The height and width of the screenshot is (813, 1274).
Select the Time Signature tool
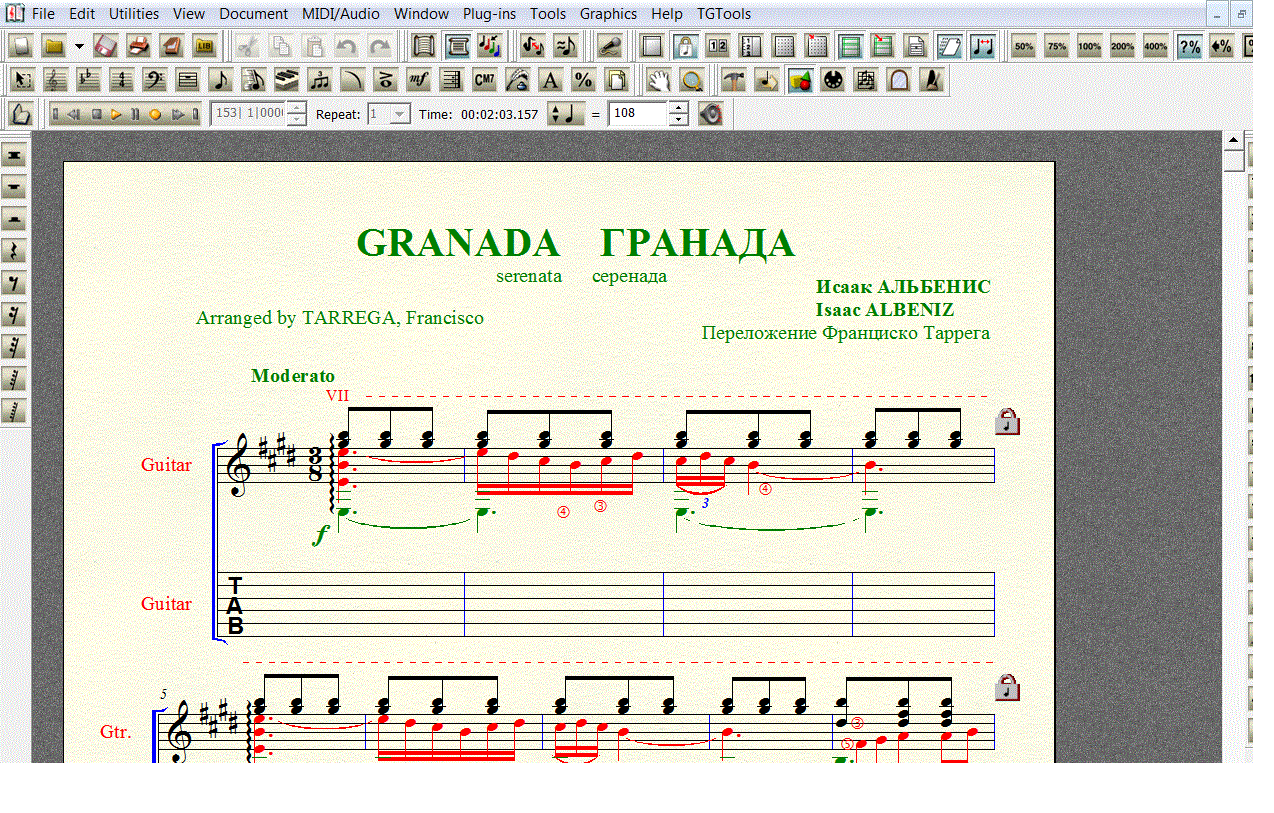pyautogui.click(x=121, y=80)
